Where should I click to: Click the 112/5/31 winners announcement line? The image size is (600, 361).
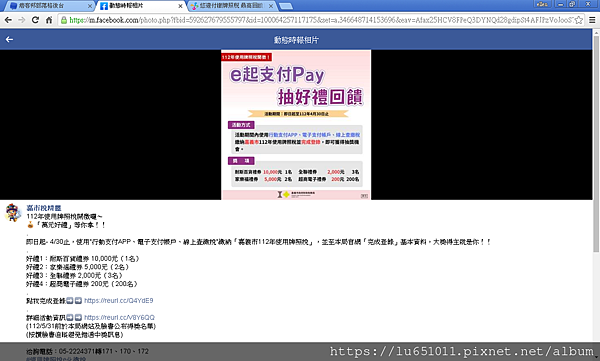tap(91, 326)
